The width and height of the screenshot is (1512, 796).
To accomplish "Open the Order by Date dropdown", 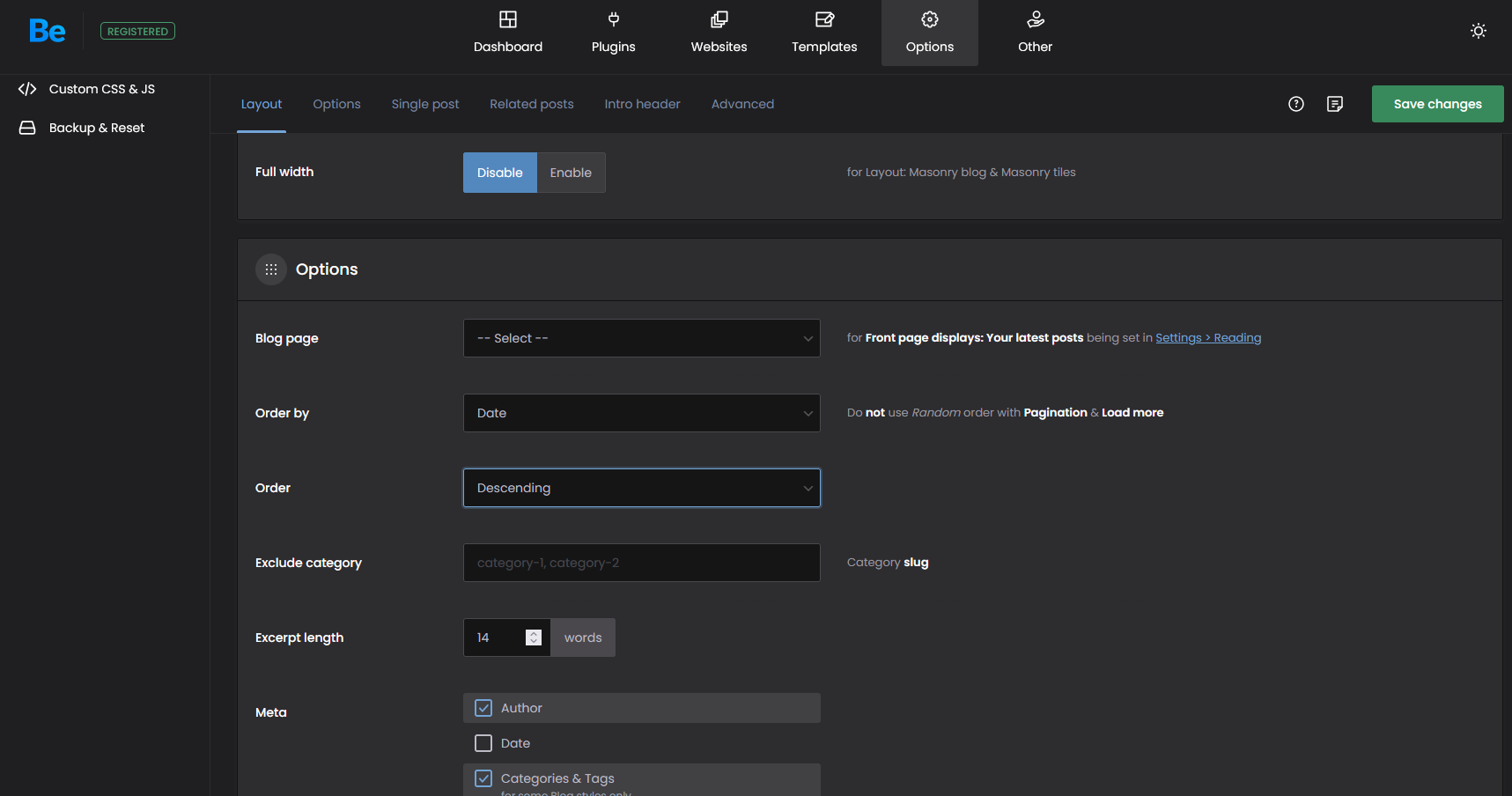I will (x=642, y=413).
